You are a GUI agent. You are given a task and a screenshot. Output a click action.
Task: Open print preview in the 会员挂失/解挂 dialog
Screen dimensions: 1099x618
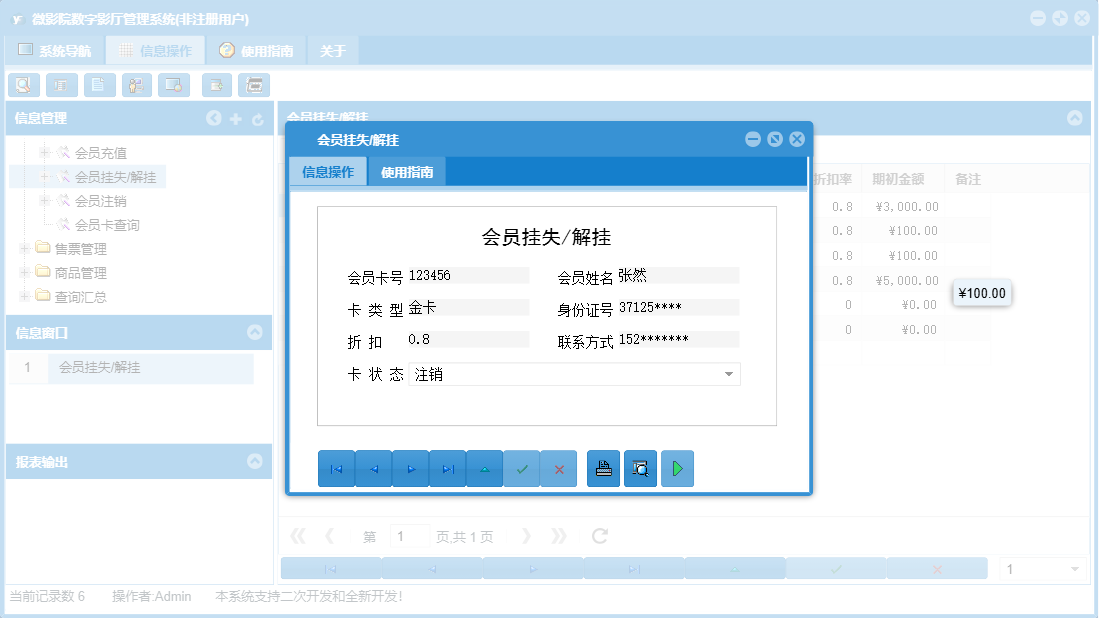[640, 468]
